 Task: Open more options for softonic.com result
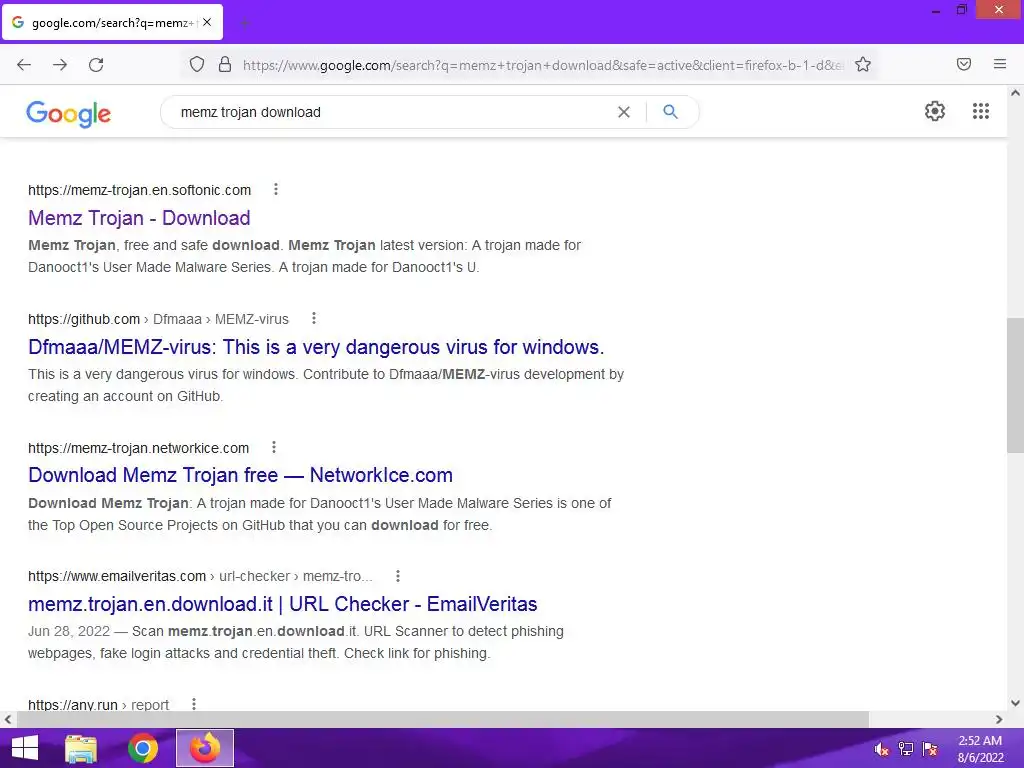[x=276, y=189]
